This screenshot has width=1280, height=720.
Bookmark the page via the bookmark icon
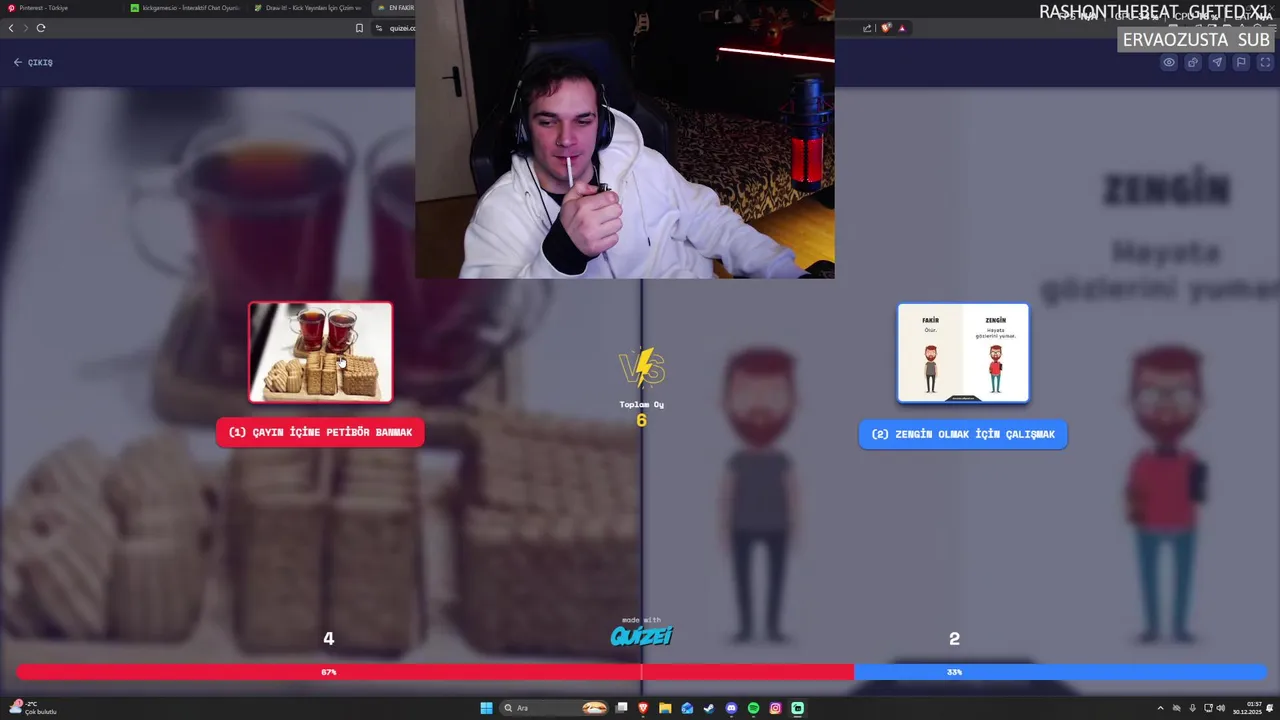(x=359, y=28)
